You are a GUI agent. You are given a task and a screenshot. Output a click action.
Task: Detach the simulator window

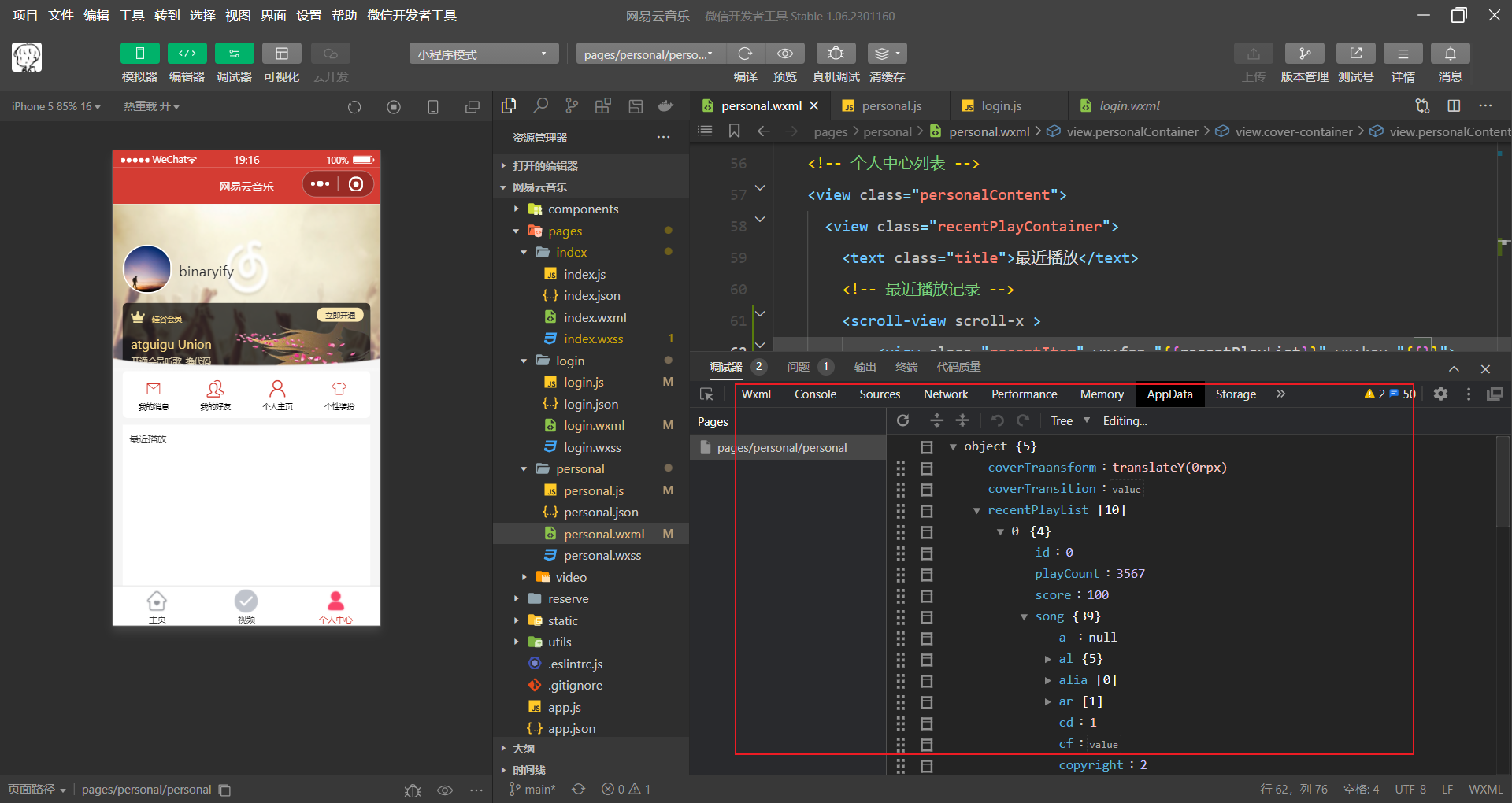[x=472, y=107]
